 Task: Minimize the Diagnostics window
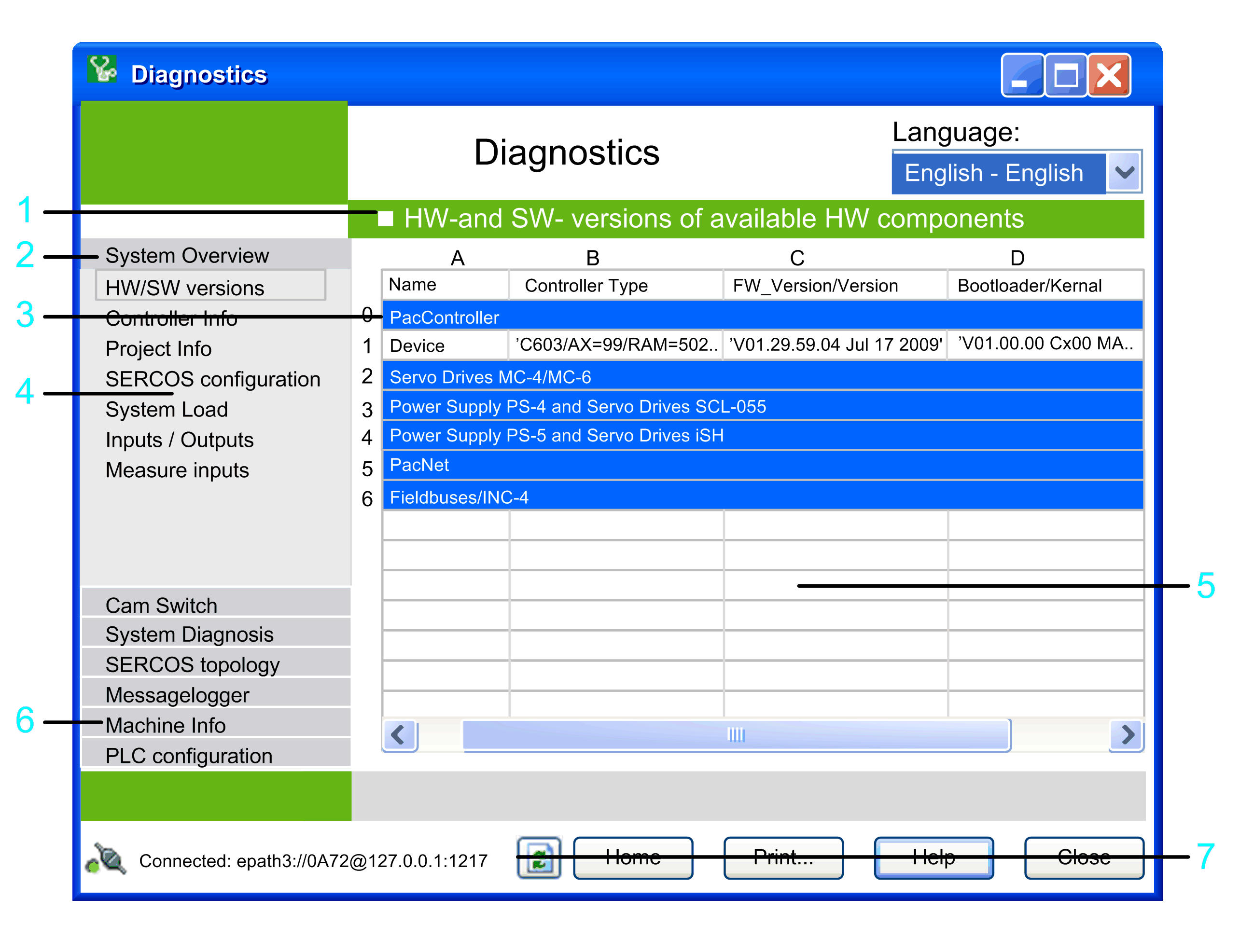pyautogui.click(x=1022, y=75)
